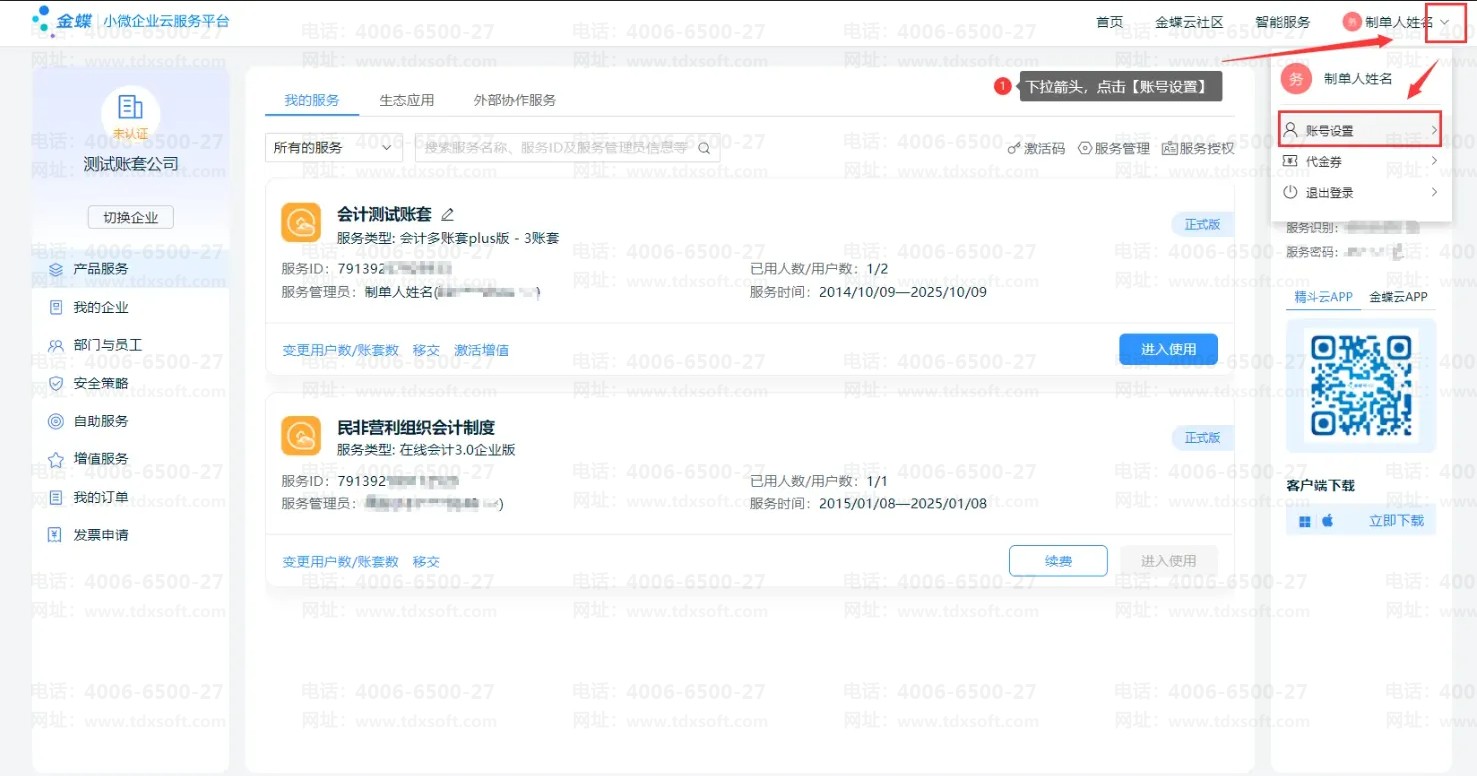Screen dimensions: 1477x776
Task: Click the 退出登录 power icon
Action: [1290, 192]
